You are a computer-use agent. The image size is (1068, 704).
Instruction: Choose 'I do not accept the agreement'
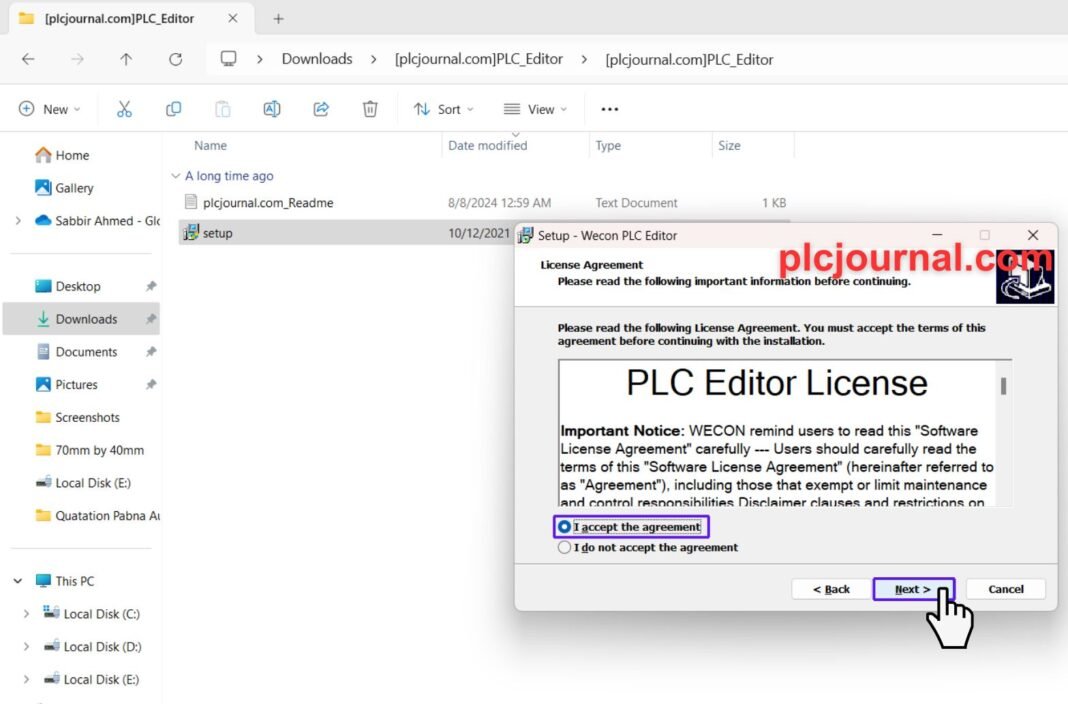pos(565,547)
